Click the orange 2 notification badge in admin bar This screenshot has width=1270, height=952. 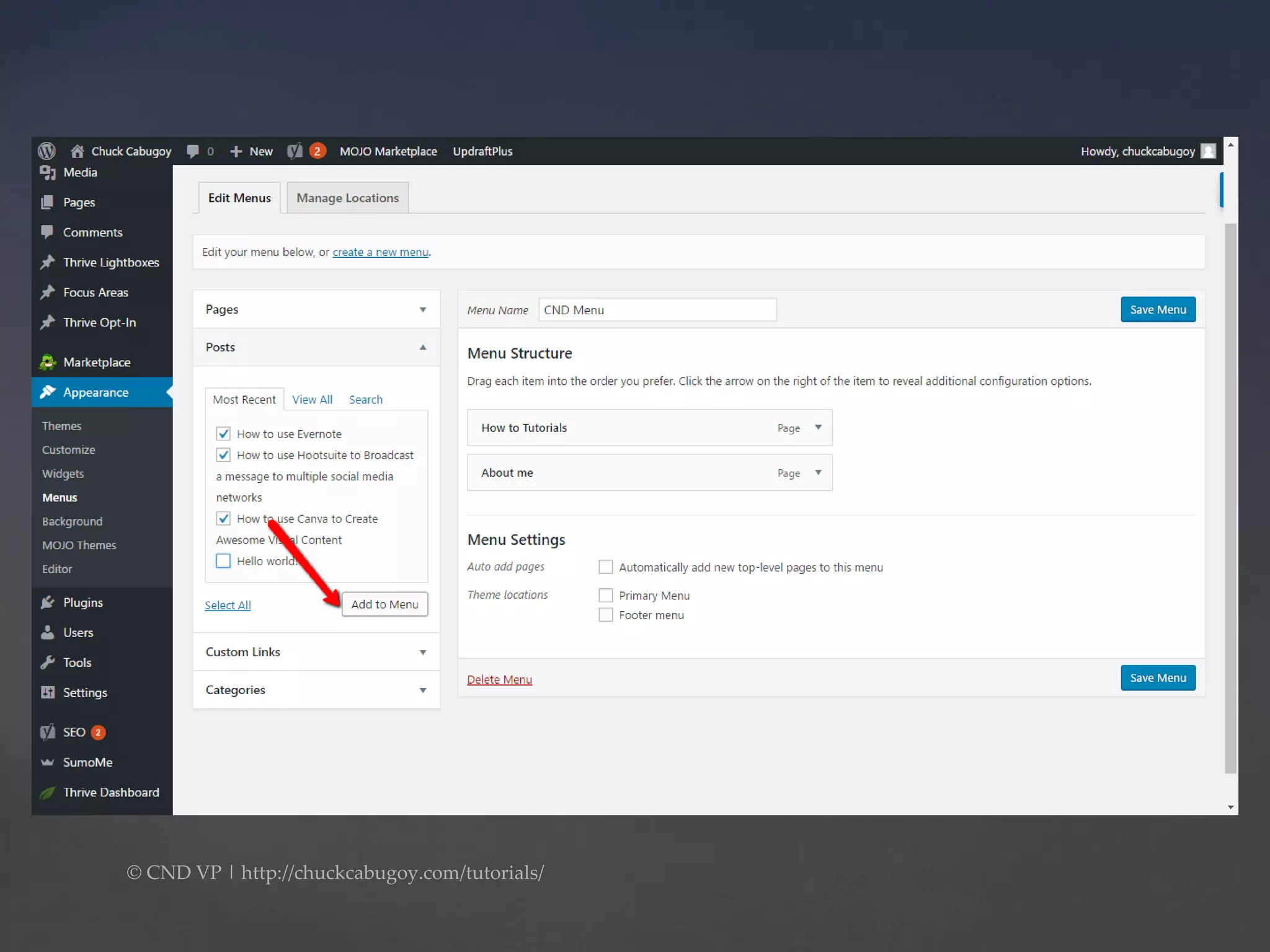pos(317,151)
